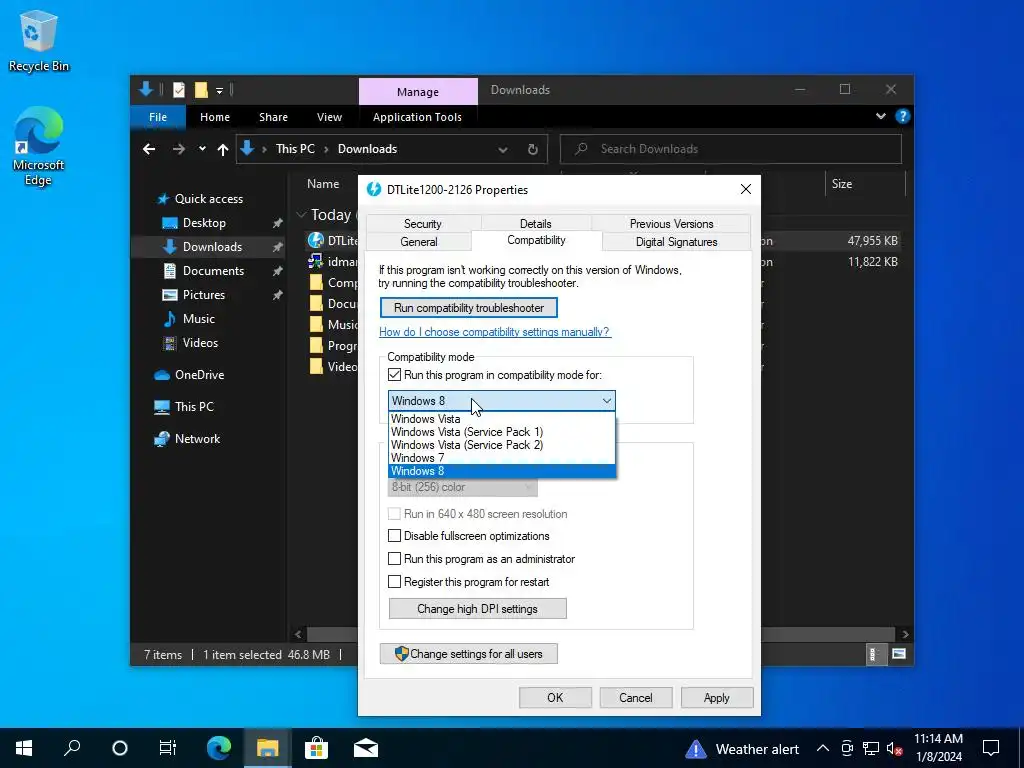Uncheck Run this program in compatibility mode
This screenshot has height=768, width=1024.
tap(394, 375)
